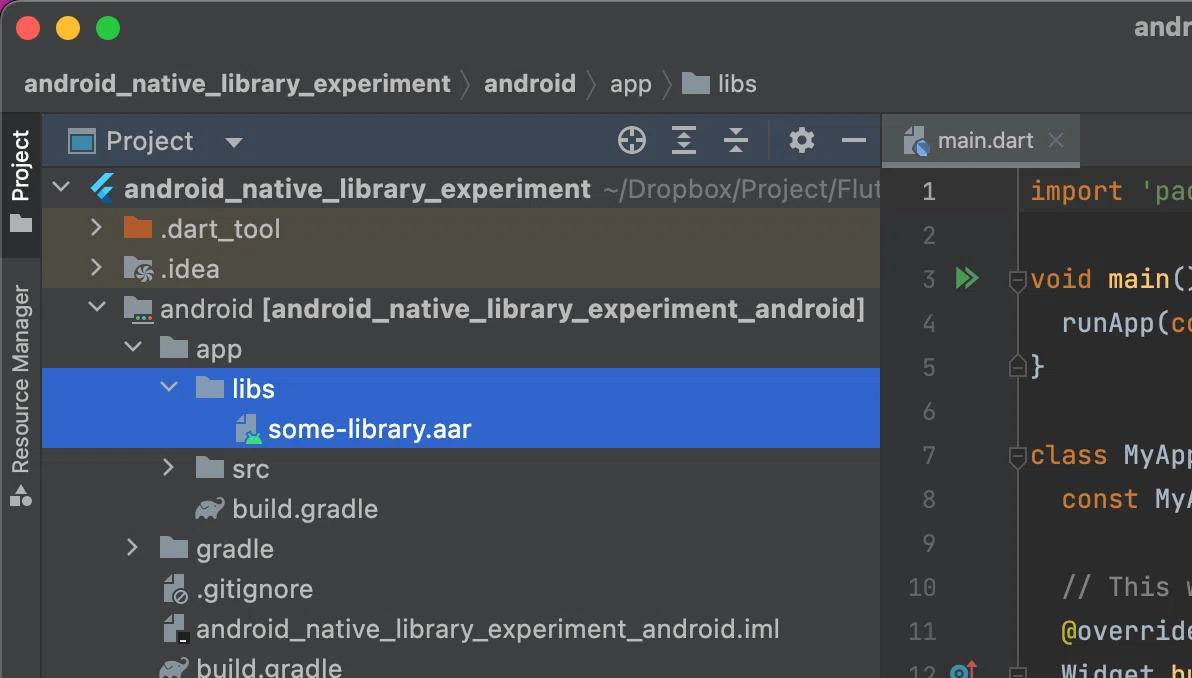Click the .iml file icon
This screenshot has width=1192, height=678.
(176, 629)
